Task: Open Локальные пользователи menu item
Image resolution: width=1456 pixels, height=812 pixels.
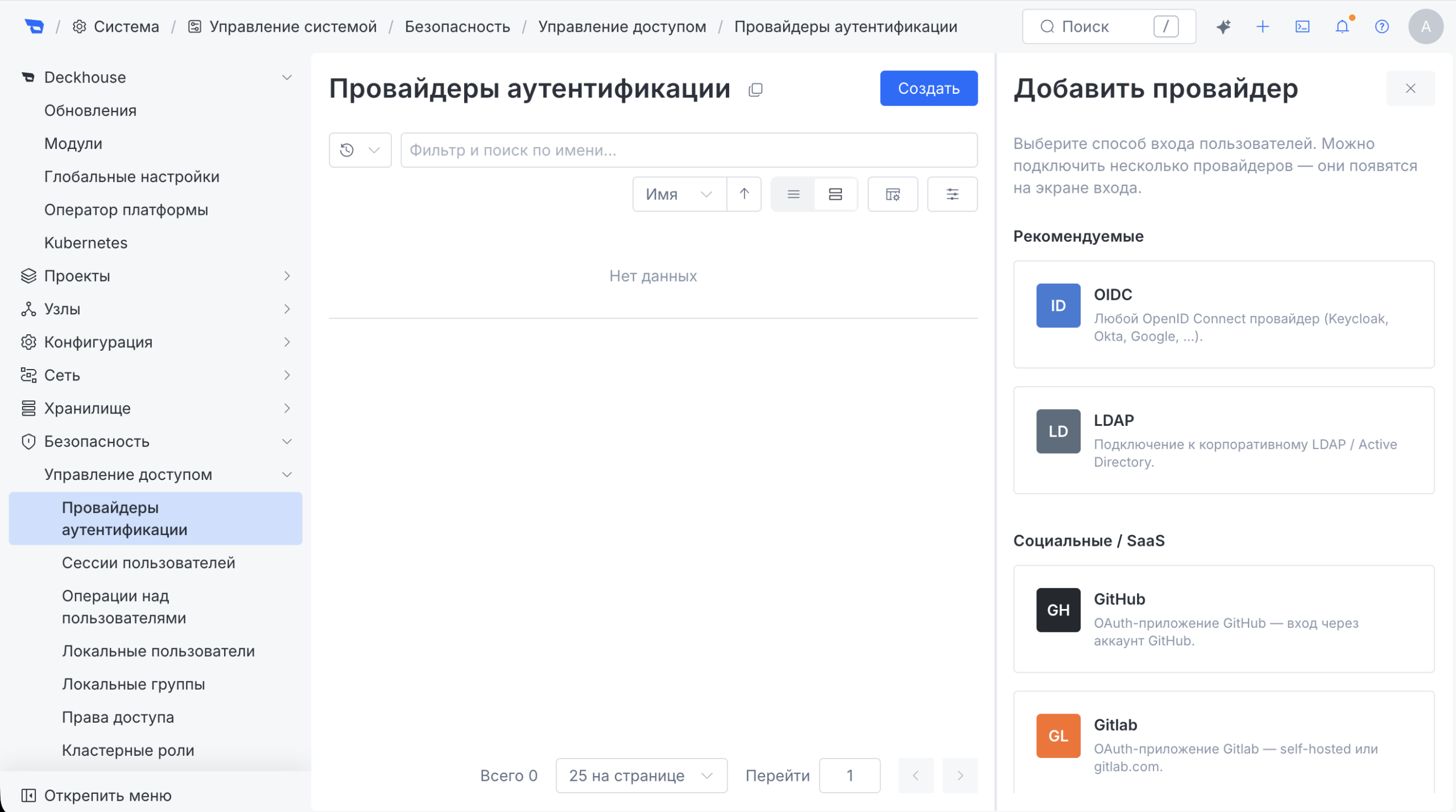Action: [158, 651]
